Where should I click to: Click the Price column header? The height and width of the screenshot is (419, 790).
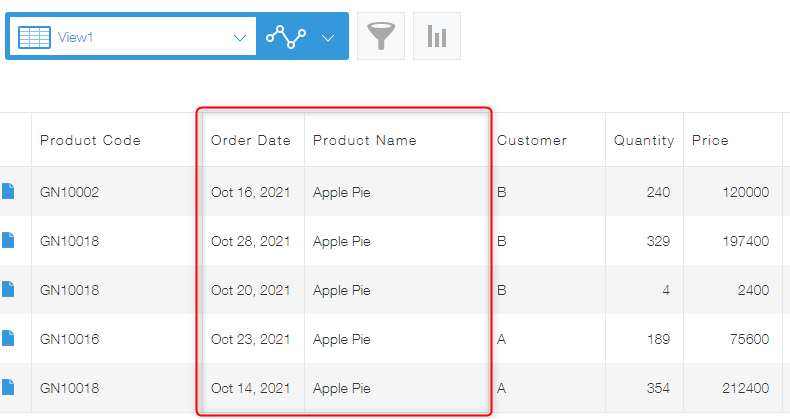(710, 140)
